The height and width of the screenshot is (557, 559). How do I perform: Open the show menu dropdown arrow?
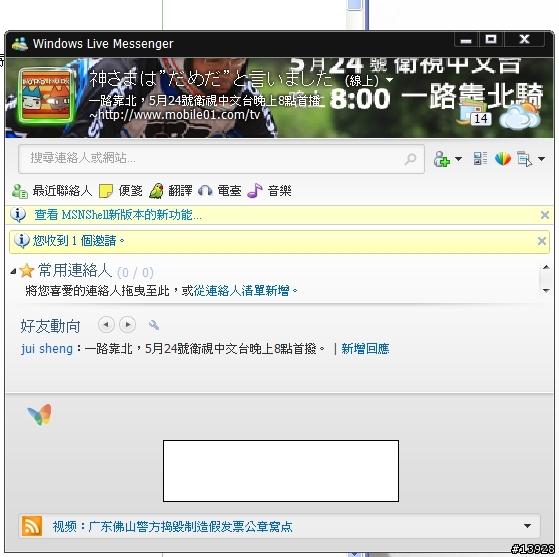pyautogui.click(x=541, y=159)
